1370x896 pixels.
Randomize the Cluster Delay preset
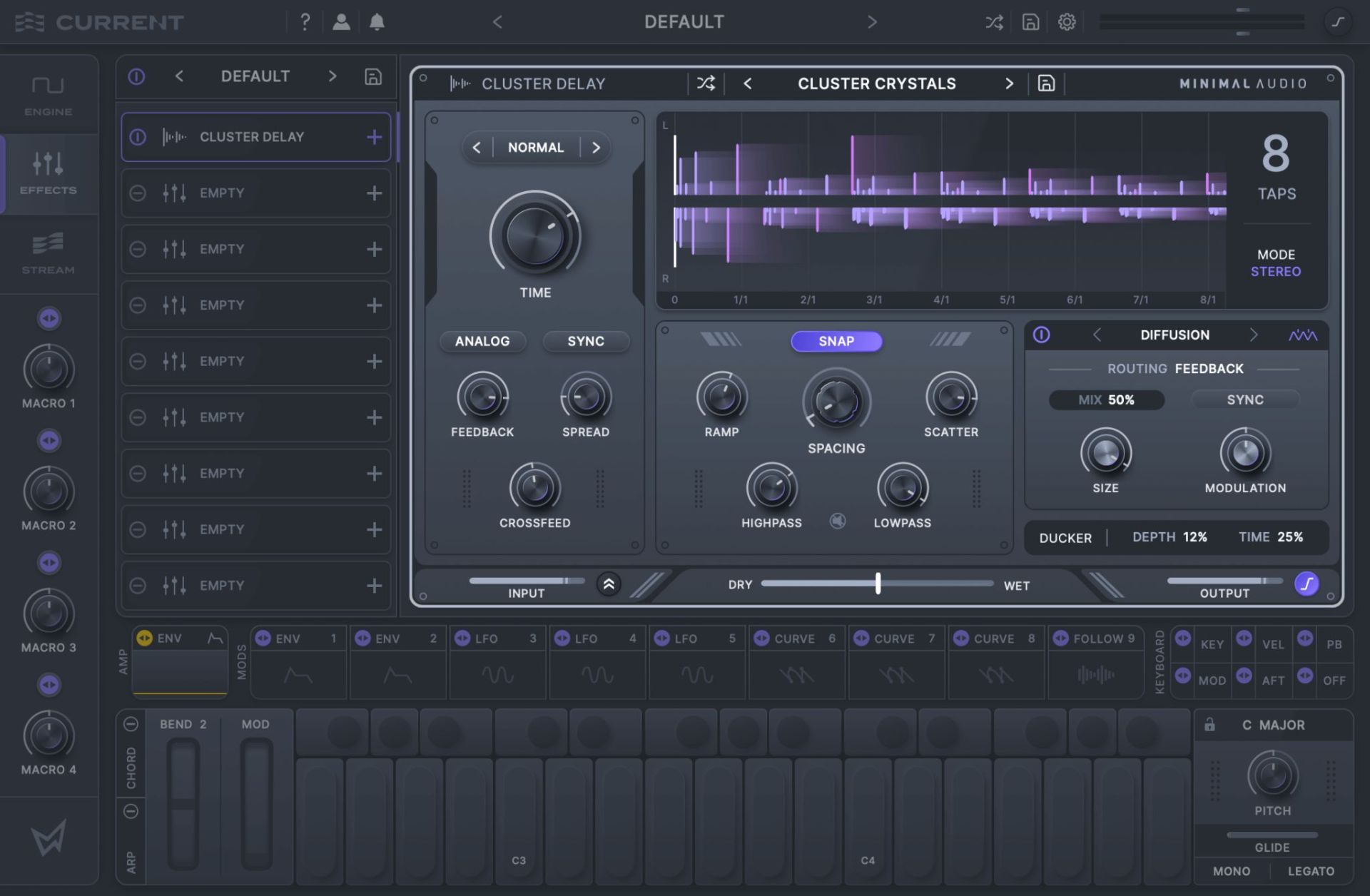point(706,83)
